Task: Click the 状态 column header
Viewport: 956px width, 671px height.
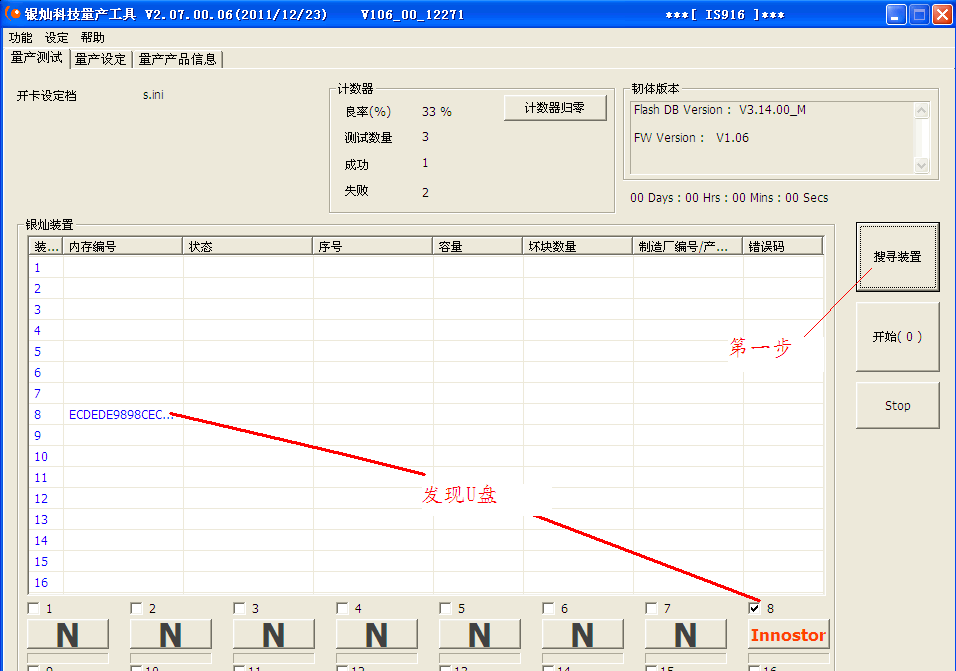Action: click(x=248, y=246)
